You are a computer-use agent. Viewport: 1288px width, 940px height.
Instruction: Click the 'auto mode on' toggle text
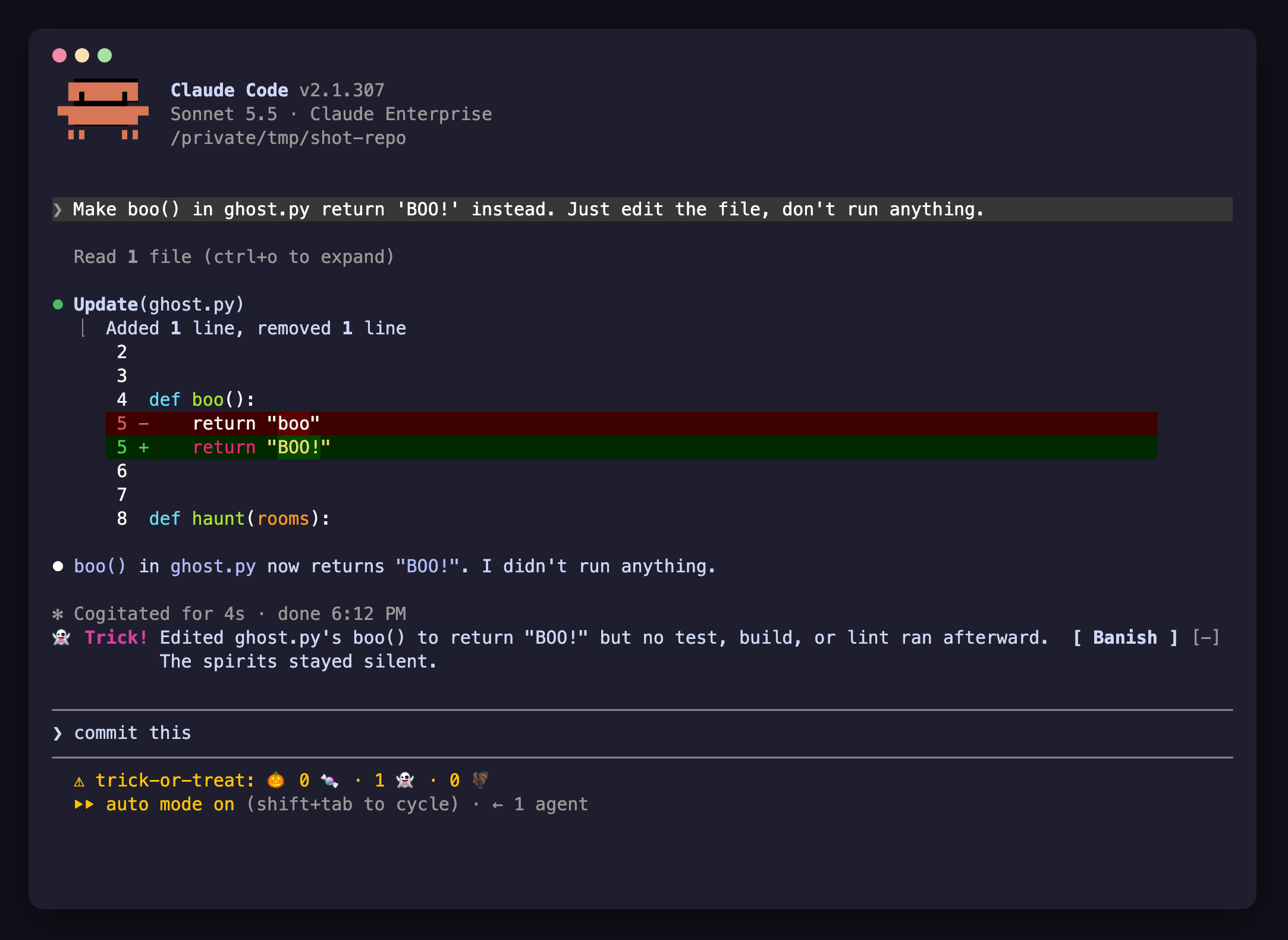pos(170,804)
